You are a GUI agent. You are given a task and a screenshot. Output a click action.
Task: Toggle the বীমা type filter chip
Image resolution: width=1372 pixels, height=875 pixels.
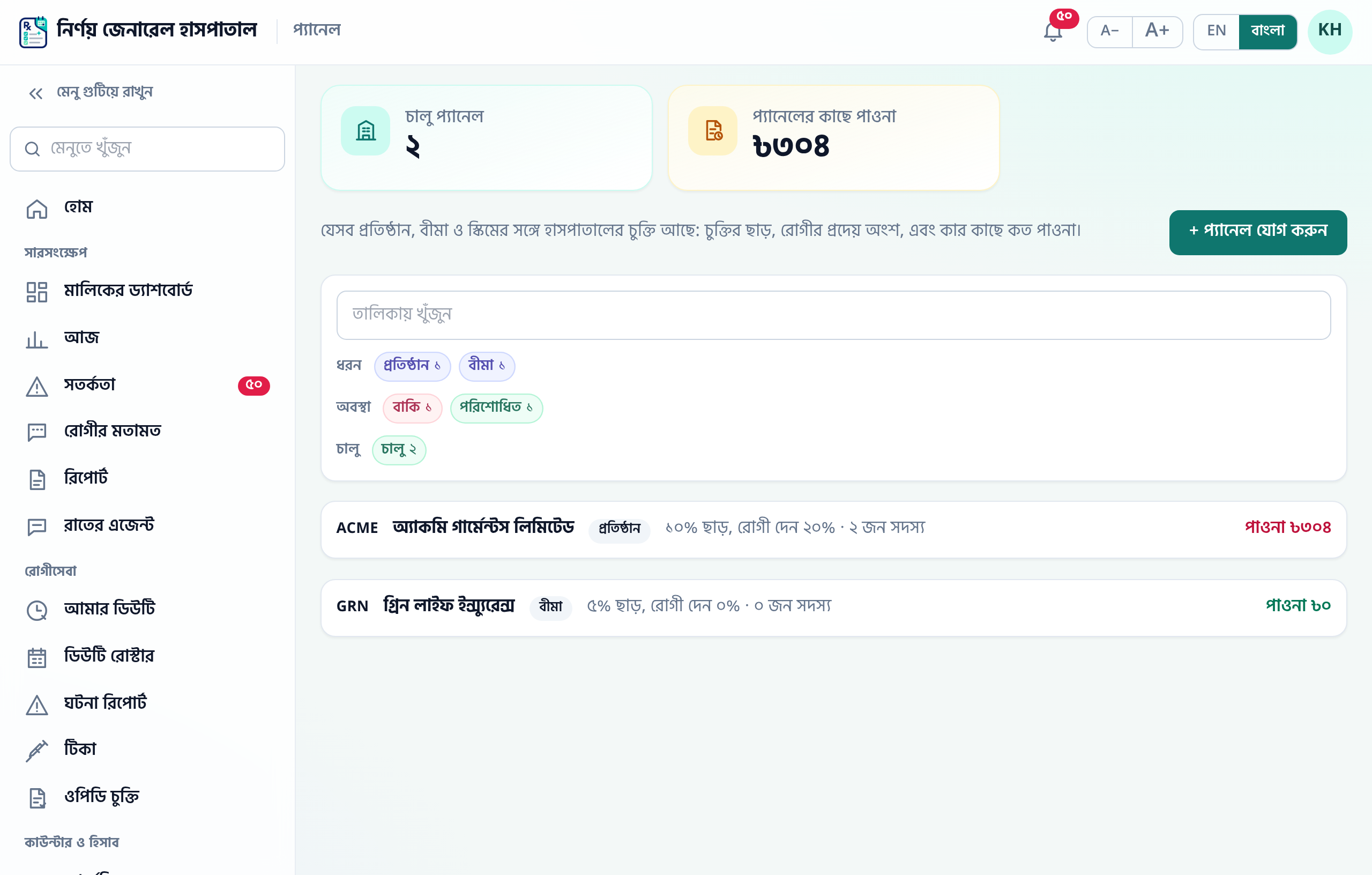[487, 366]
